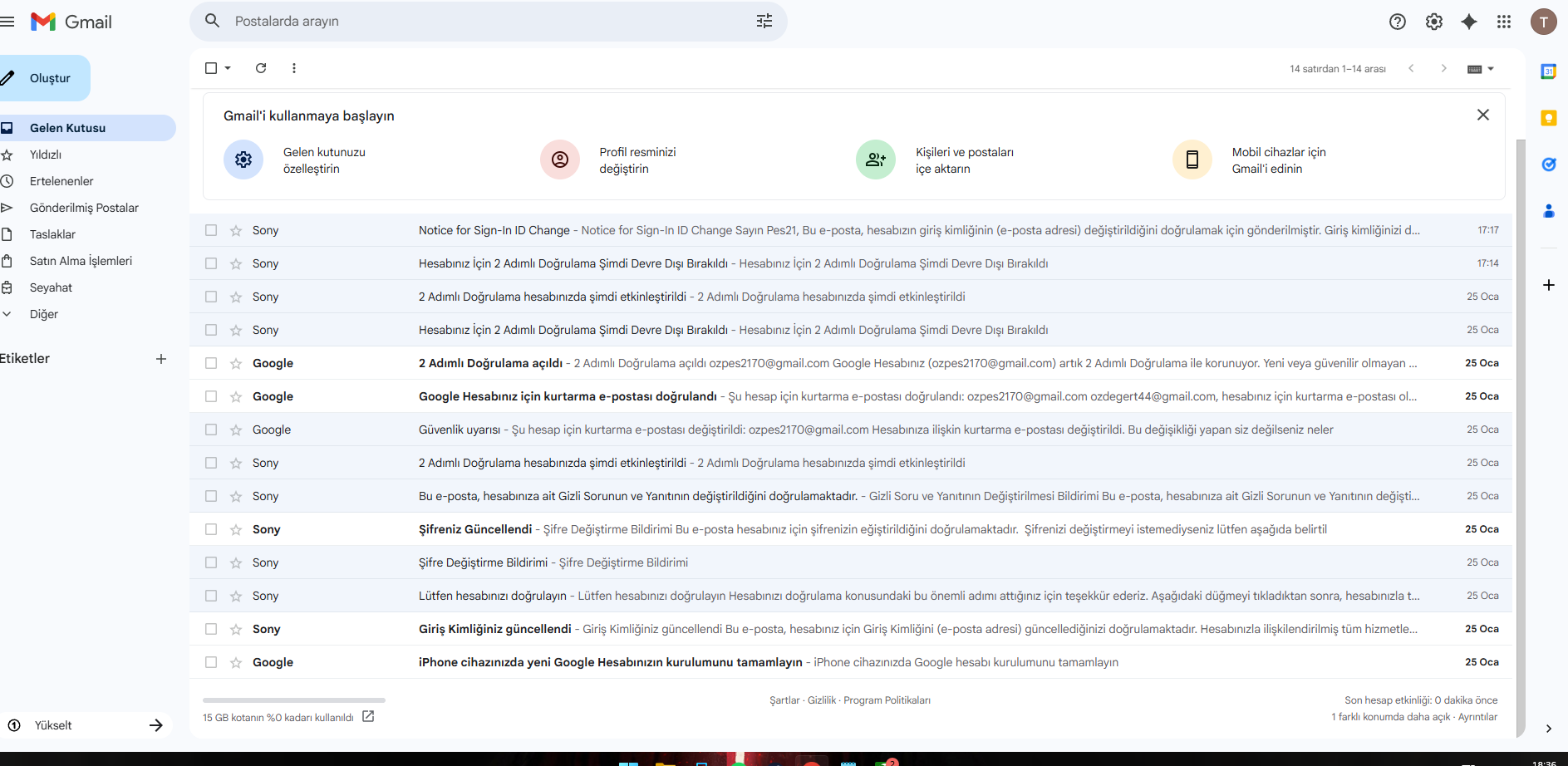Star the Şifreniz Güncellendi email
1568x766 pixels.
[x=236, y=529]
